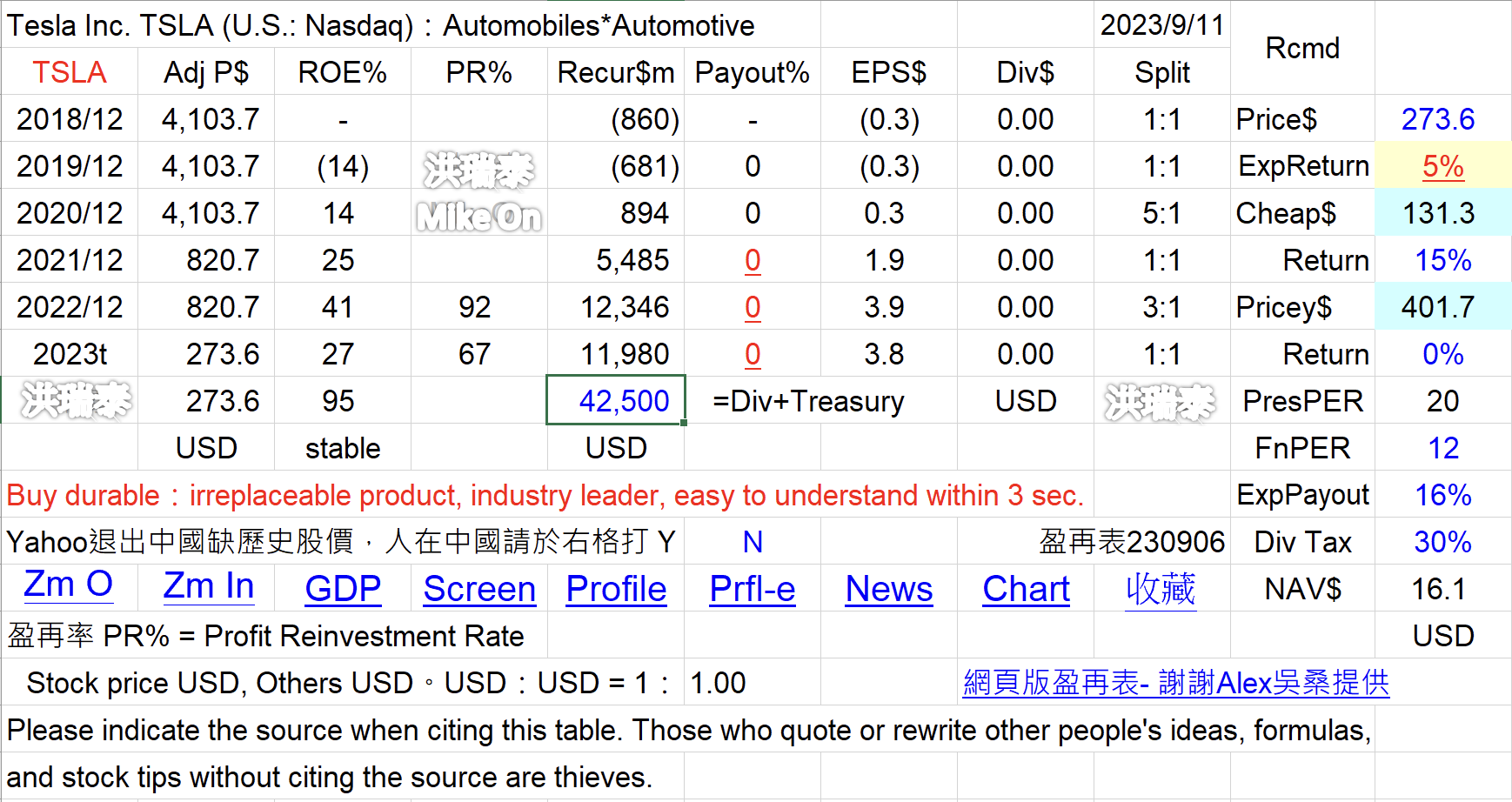
Task: Click the EPS$ column header
Action: pyautogui.click(x=889, y=72)
